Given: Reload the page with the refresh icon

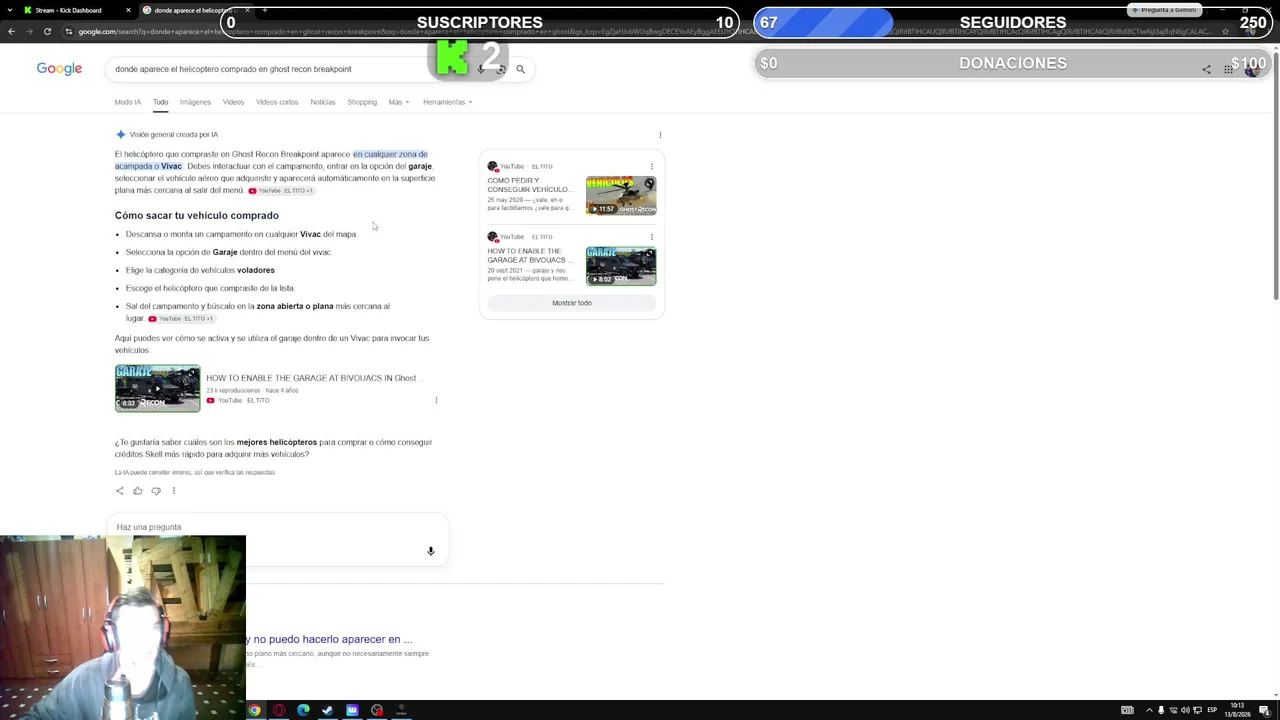Looking at the screenshot, I should (47, 31).
